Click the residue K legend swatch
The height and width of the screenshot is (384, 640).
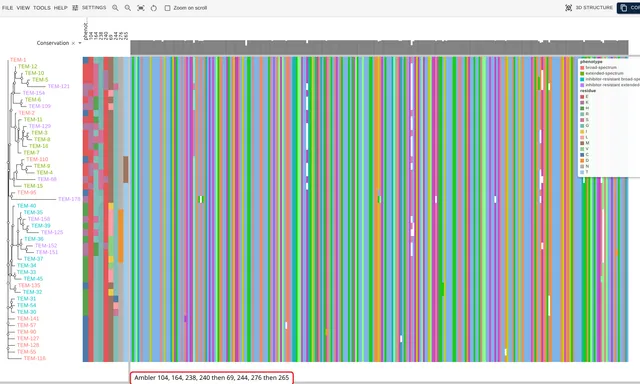pos(582,102)
